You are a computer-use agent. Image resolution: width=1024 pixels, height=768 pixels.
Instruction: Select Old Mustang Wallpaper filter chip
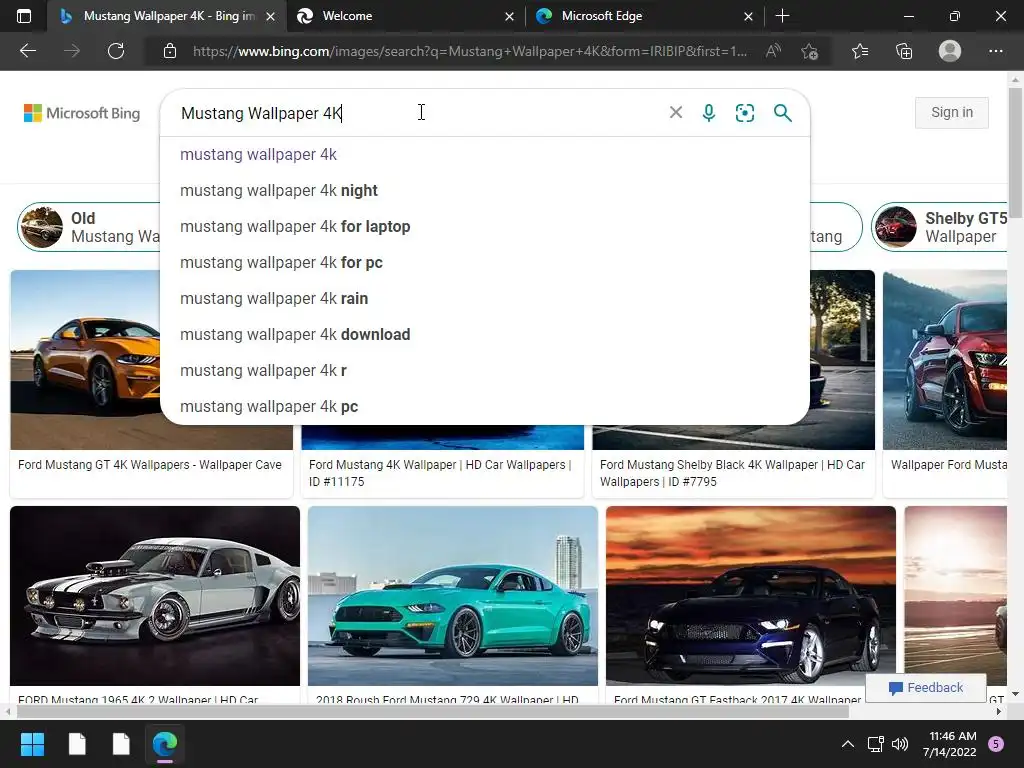point(89,227)
